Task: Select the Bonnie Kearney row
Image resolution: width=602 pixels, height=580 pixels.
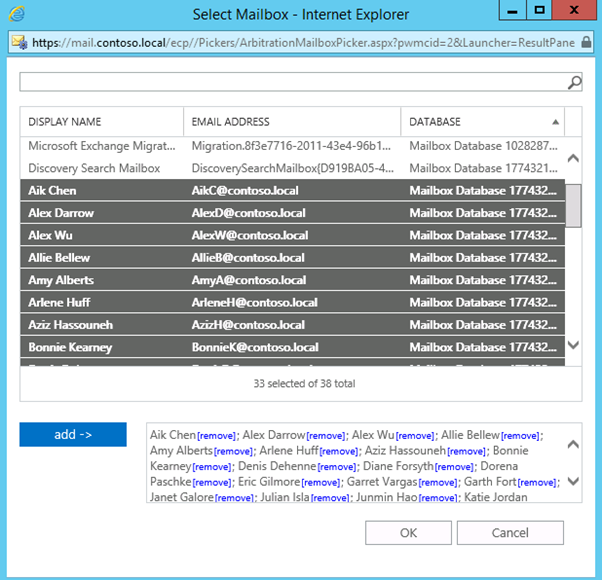Action: (x=293, y=347)
